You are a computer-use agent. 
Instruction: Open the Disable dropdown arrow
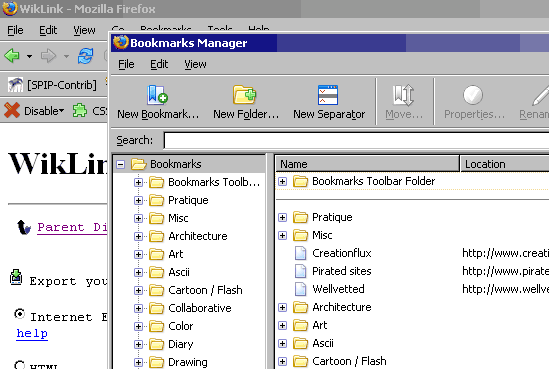coord(62,111)
